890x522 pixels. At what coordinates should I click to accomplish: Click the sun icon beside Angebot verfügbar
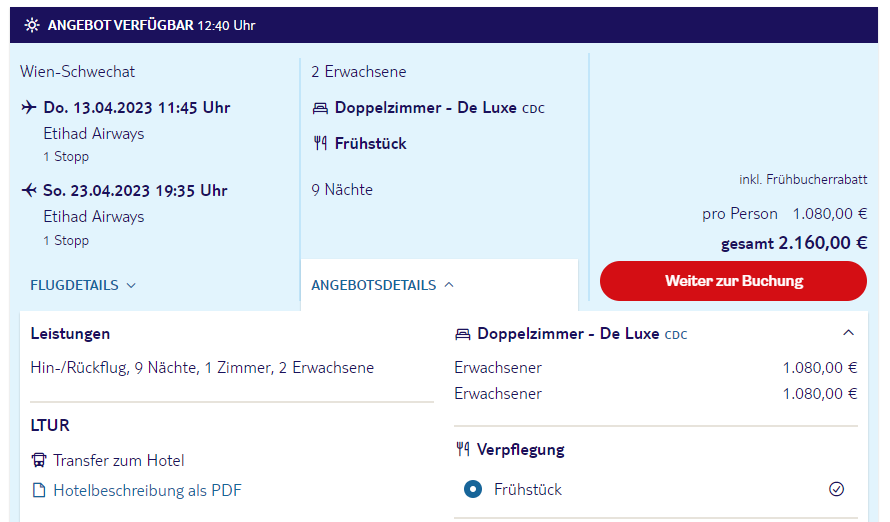[x=32, y=25]
